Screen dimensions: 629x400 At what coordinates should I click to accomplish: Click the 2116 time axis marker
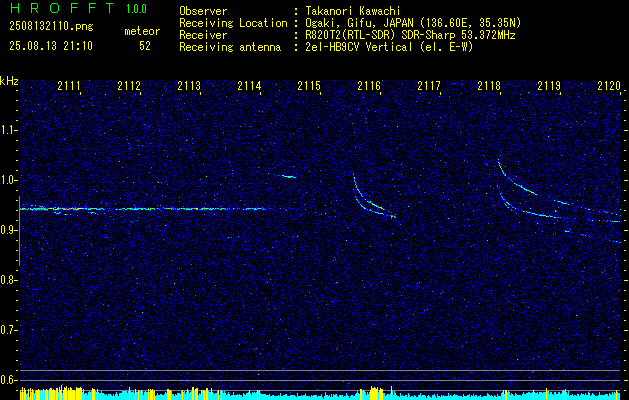tap(369, 86)
